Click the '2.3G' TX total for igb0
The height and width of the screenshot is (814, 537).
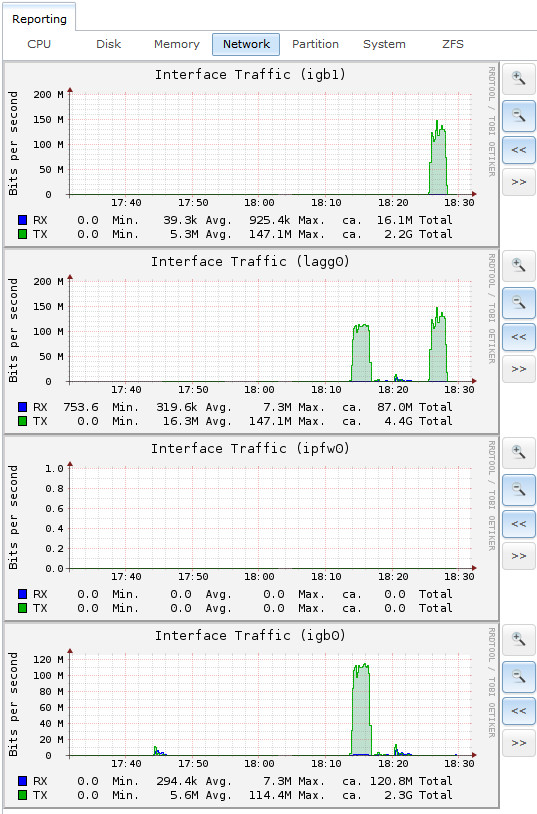pos(399,795)
